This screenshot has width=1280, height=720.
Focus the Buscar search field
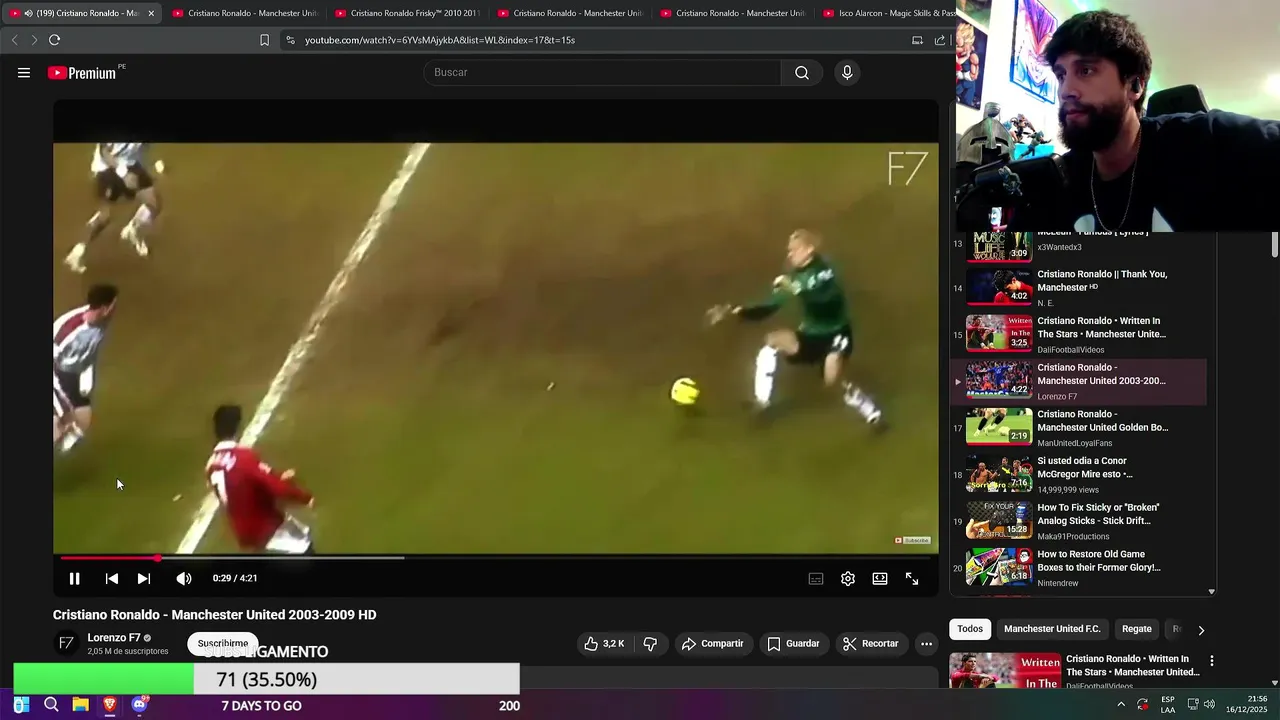tap(602, 73)
